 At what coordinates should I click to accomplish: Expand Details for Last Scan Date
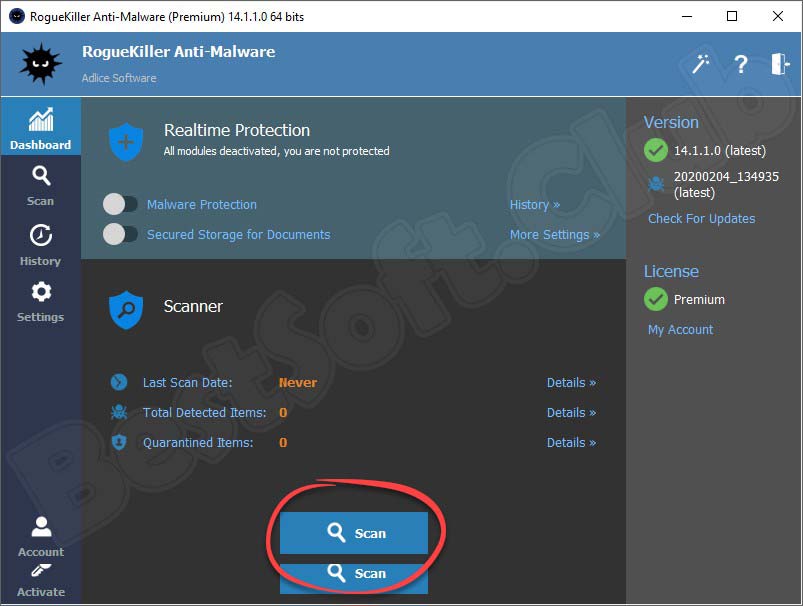[570, 382]
